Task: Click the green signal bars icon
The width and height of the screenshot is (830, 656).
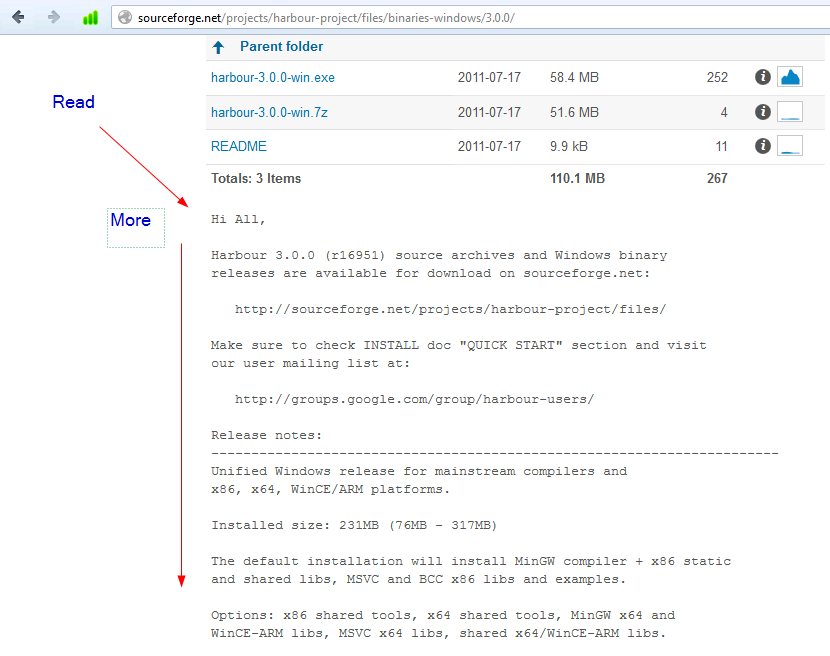Action: (91, 18)
